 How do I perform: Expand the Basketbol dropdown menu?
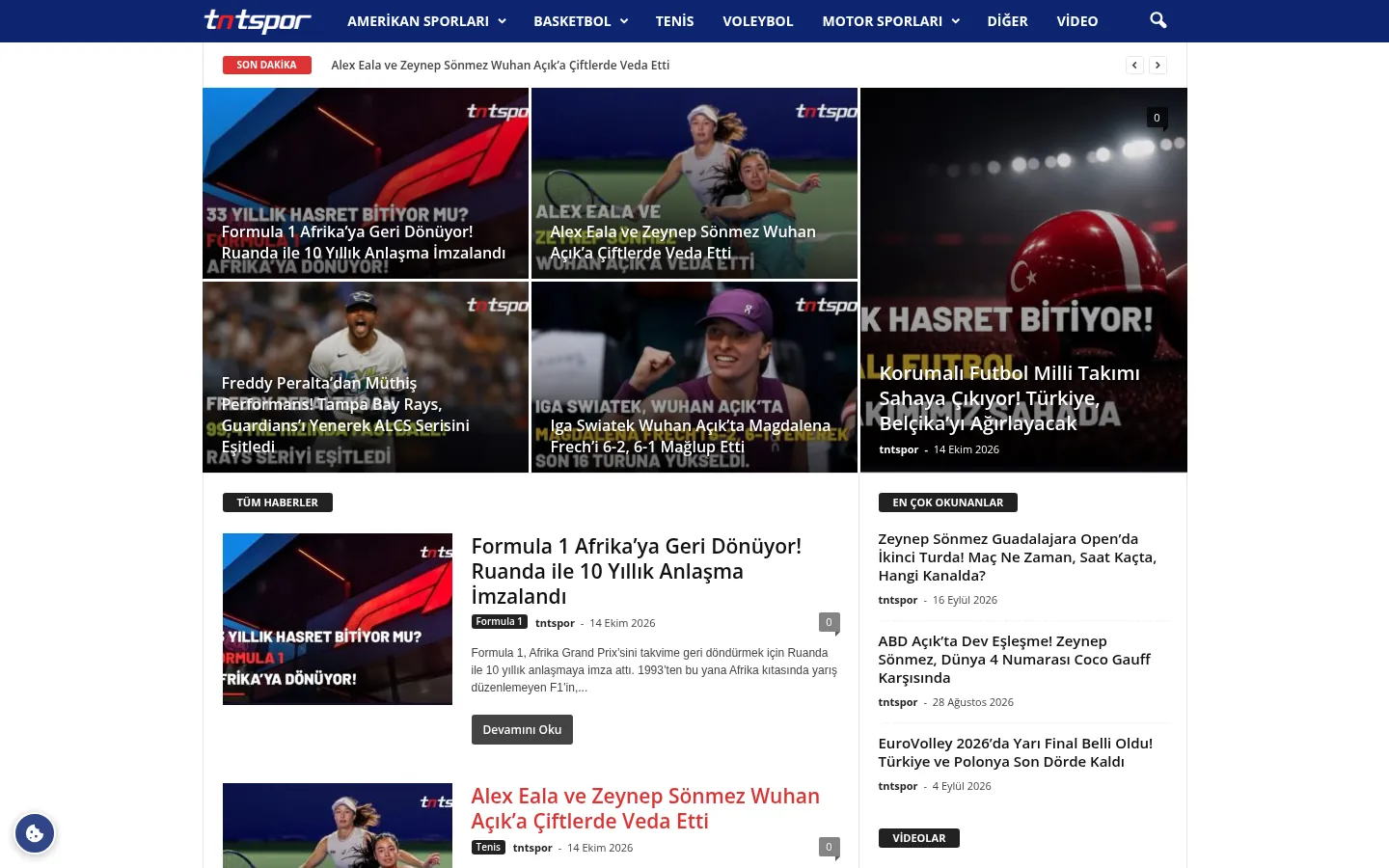pyautogui.click(x=581, y=21)
